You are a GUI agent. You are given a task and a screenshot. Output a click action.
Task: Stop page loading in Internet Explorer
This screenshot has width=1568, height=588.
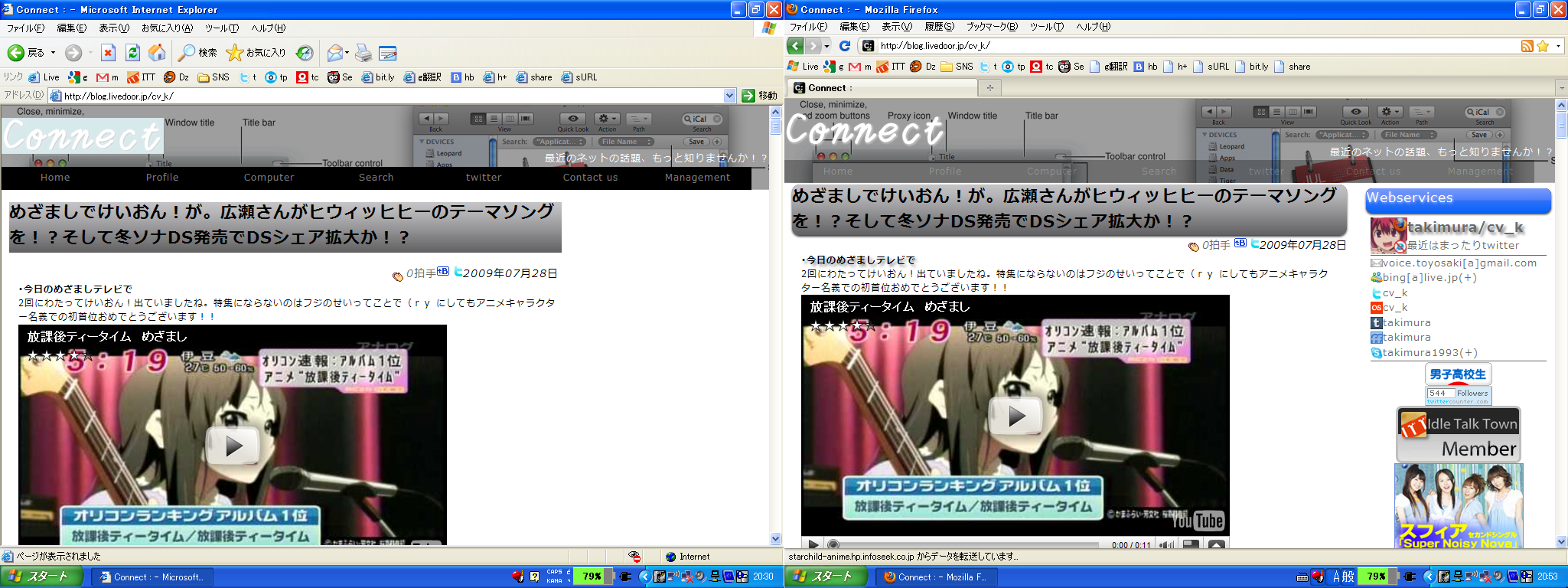[x=108, y=53]
